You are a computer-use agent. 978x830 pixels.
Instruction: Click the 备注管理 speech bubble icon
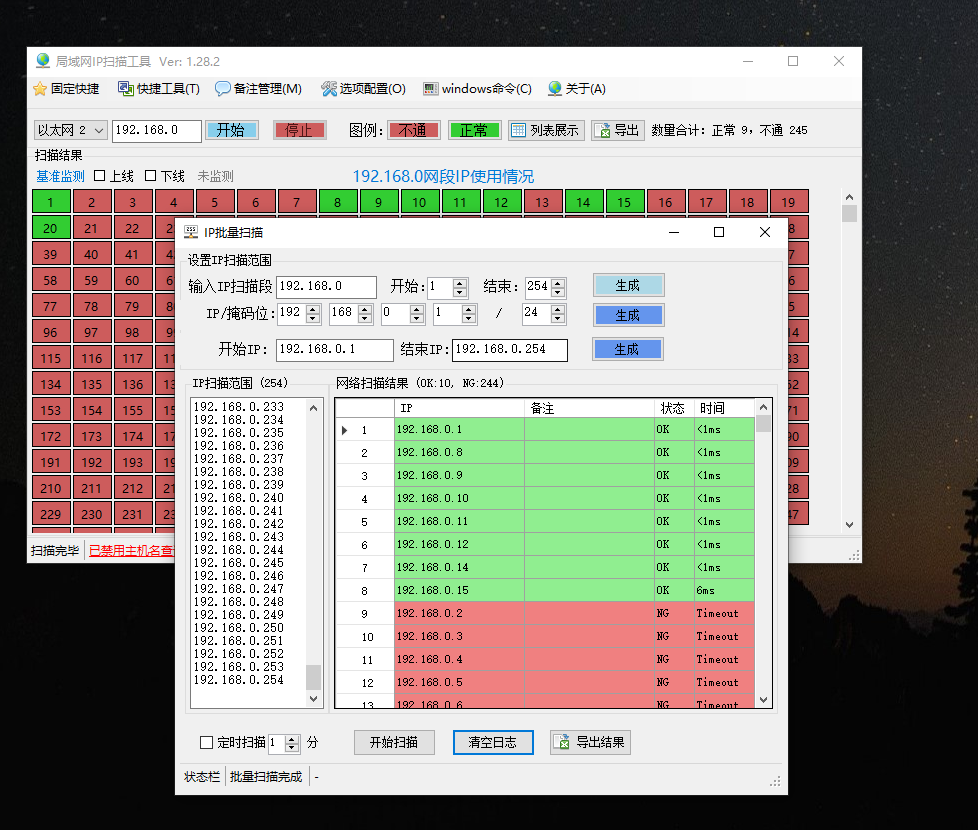tap(223, 89)
